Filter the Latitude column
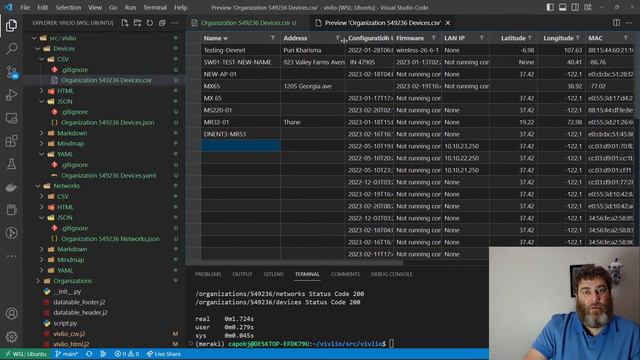 click(530, 38)
